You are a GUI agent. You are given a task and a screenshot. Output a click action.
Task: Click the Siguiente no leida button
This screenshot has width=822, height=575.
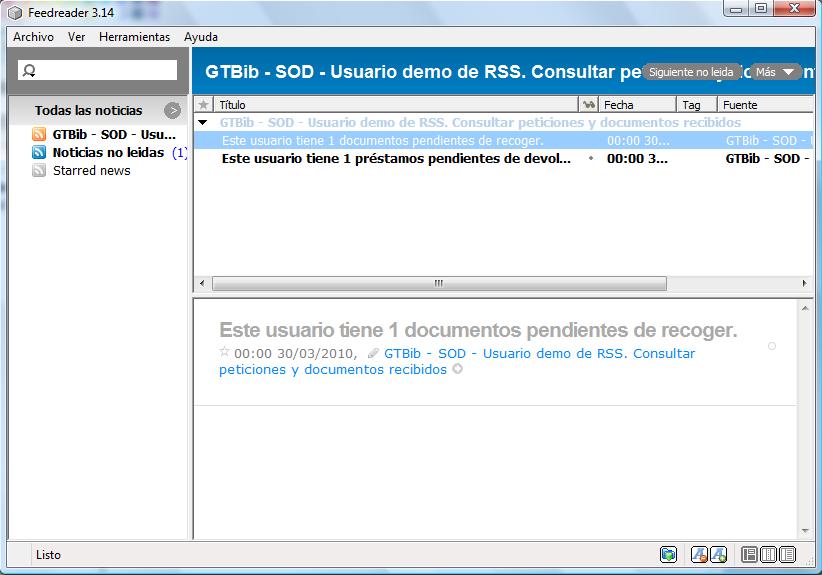(x=691, y=72)
